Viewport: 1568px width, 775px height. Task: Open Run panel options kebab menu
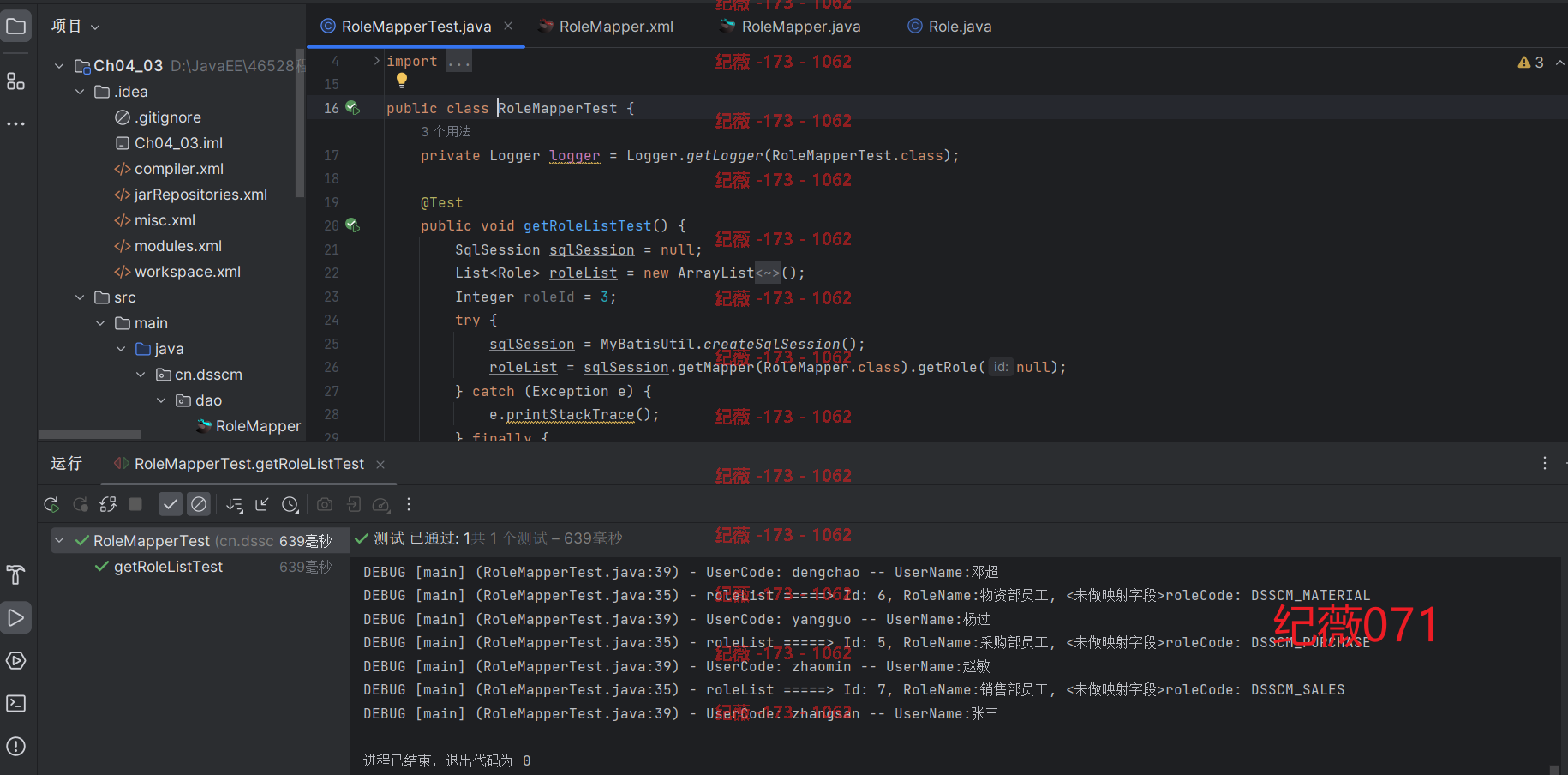point(1545,463)
